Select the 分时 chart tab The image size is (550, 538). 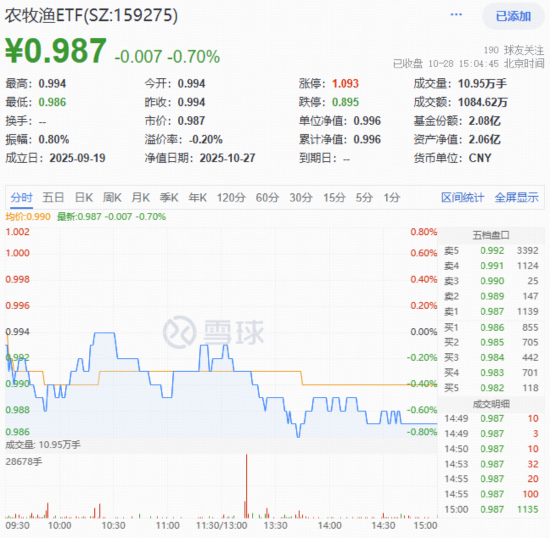tap(21, 197)
